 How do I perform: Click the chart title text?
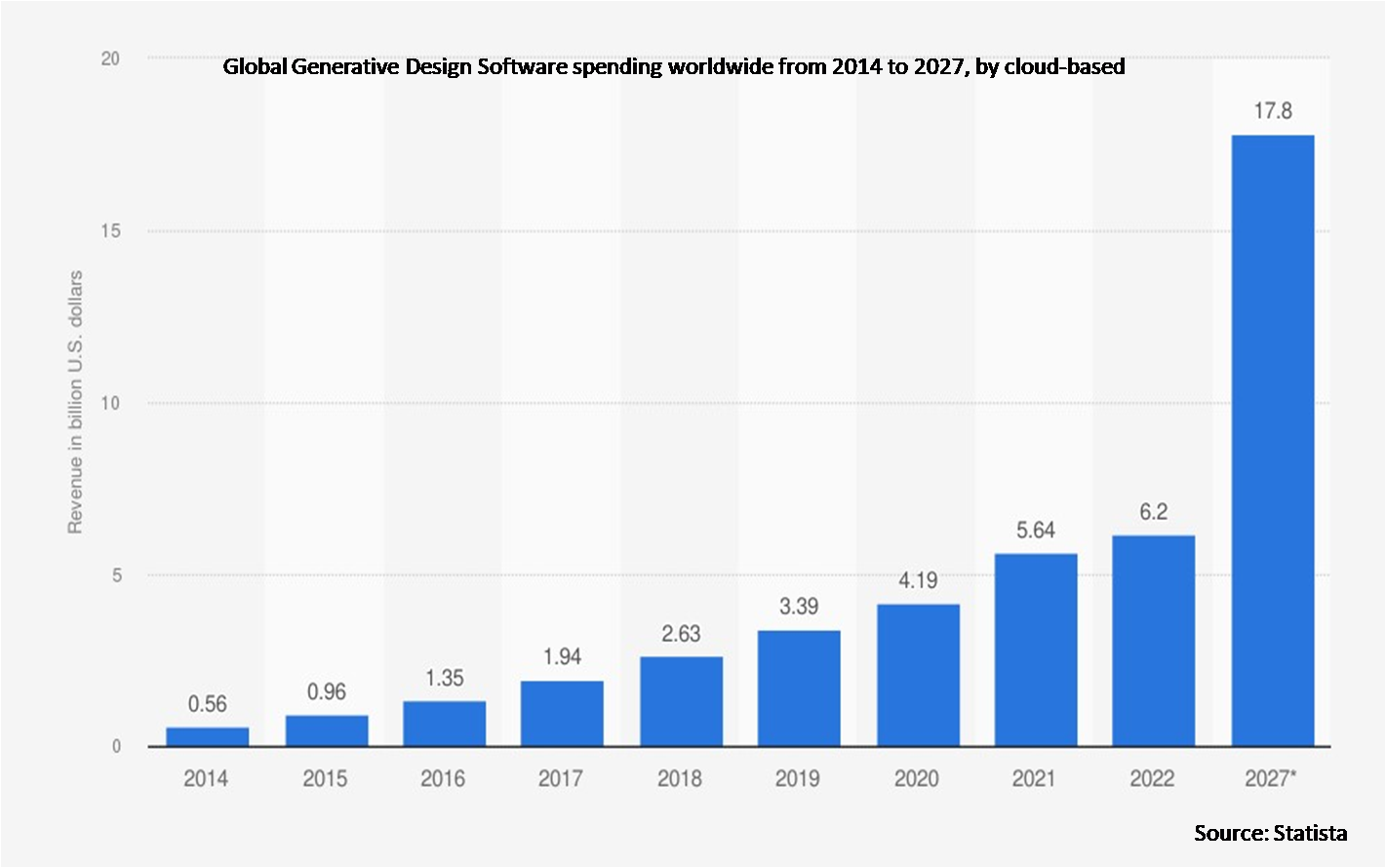674,67
